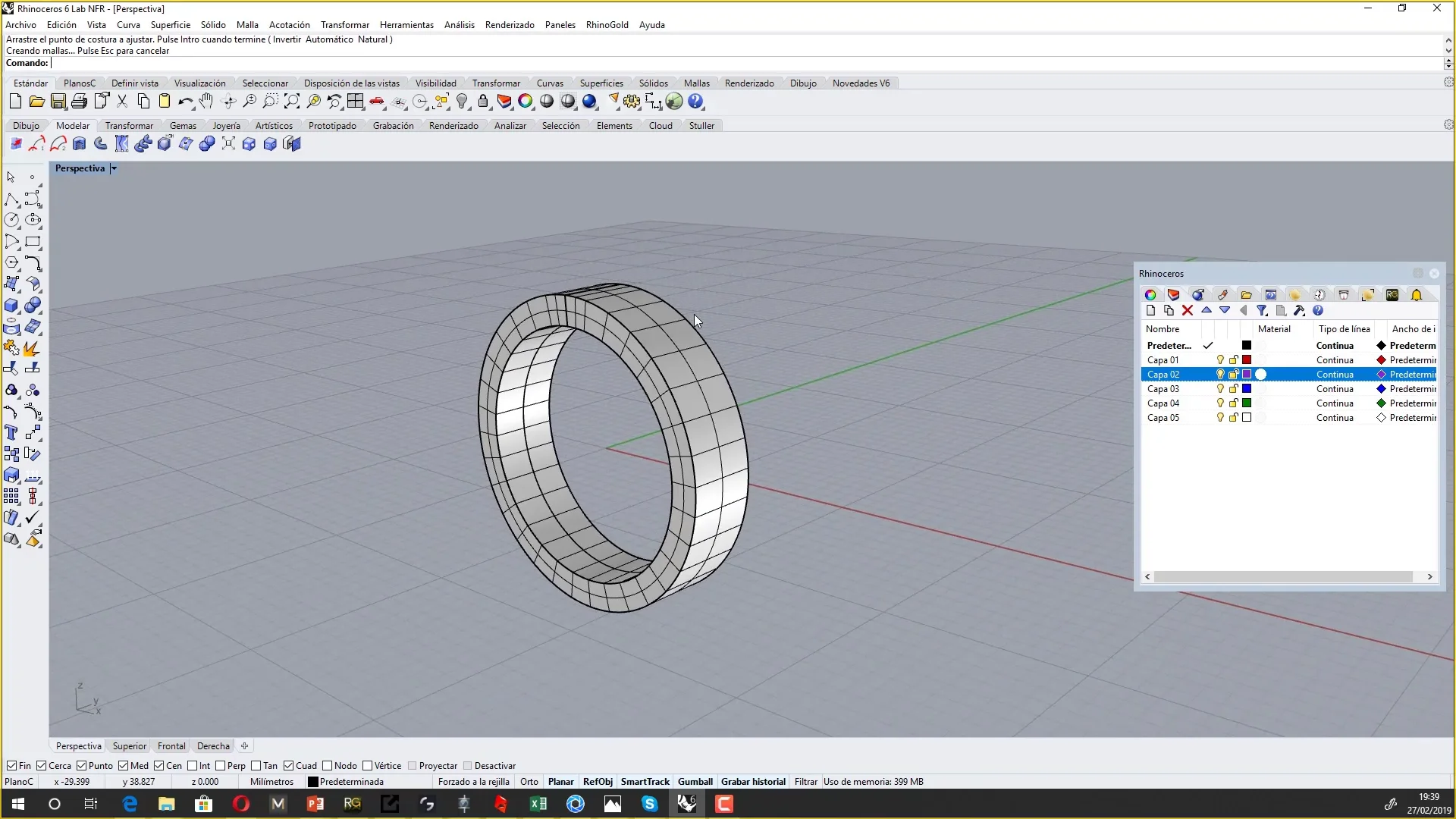Viewport: 1456px width, 819px height.
Task: Disable the Cerca osnap checkbox
Action: (x=42, y=766)
